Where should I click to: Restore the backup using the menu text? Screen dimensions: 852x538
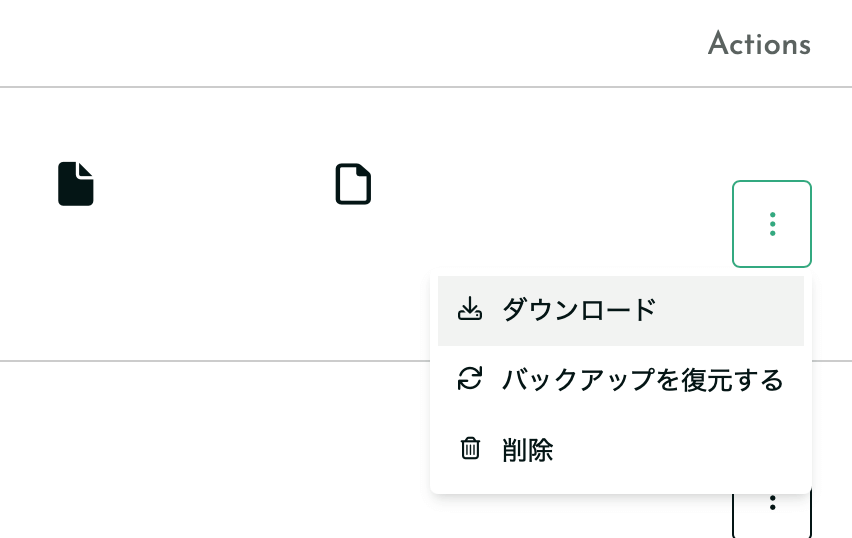pos(642,379)
